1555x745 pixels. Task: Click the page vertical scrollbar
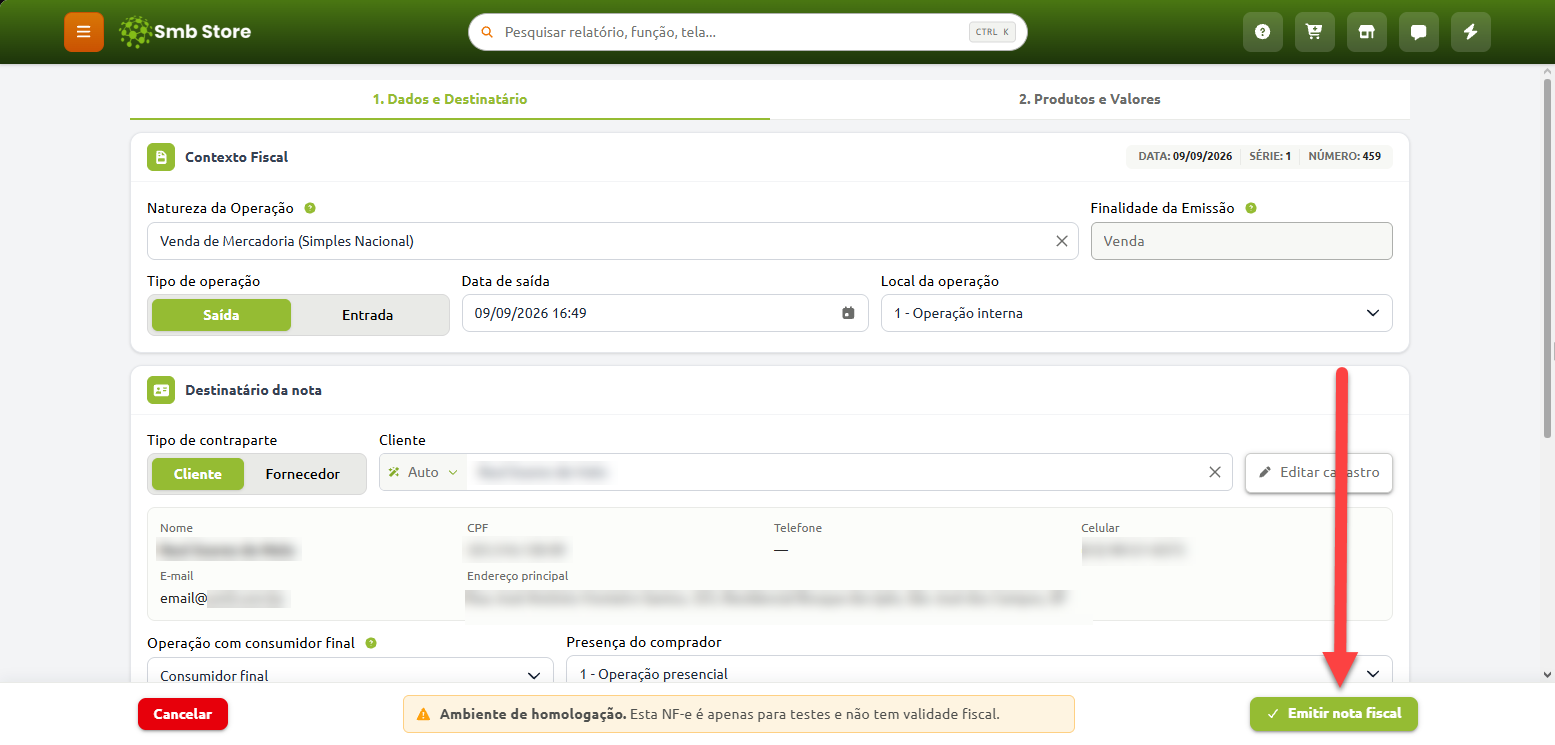click(1548, 260)
